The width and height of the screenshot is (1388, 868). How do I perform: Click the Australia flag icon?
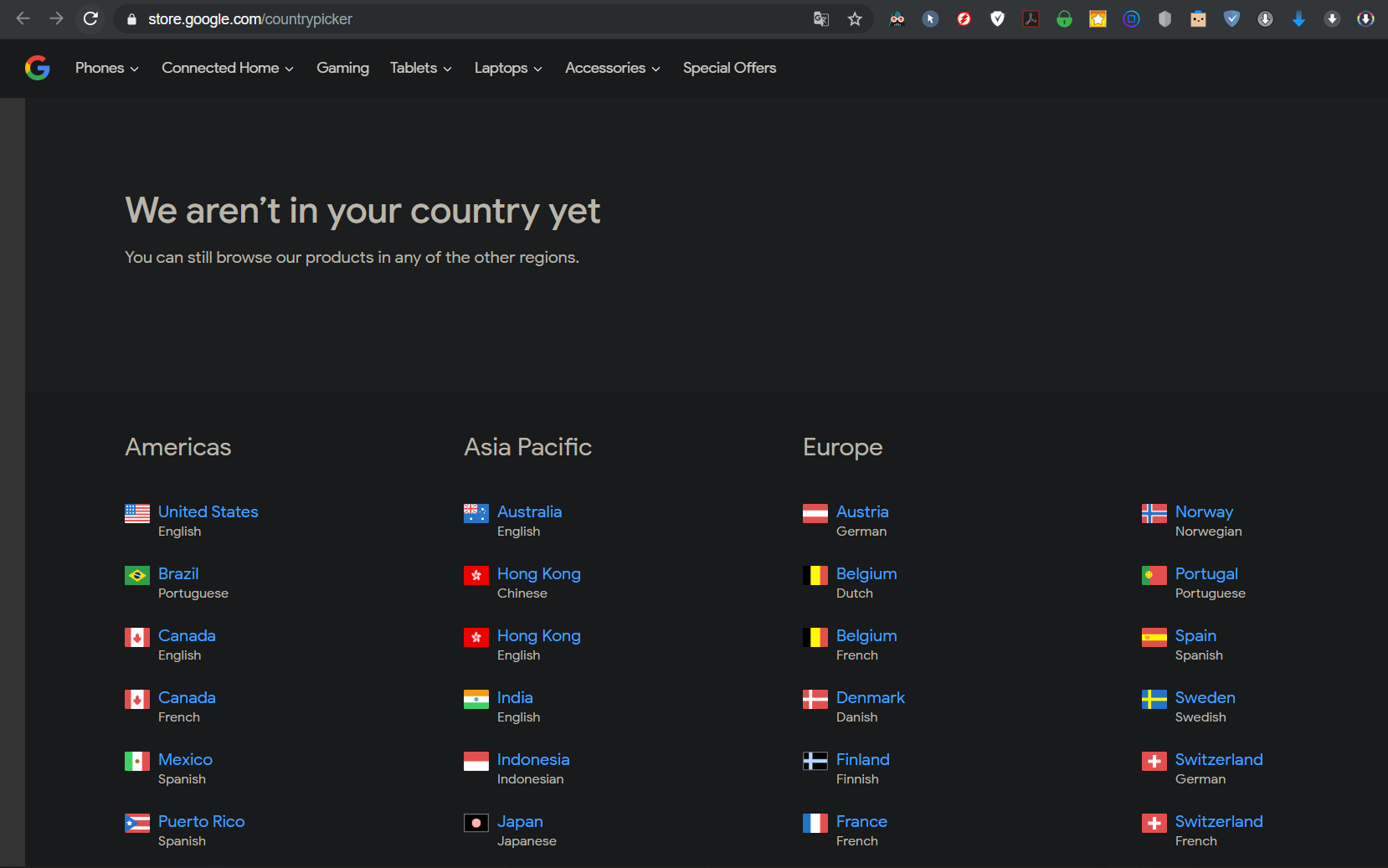click(476, 513)
